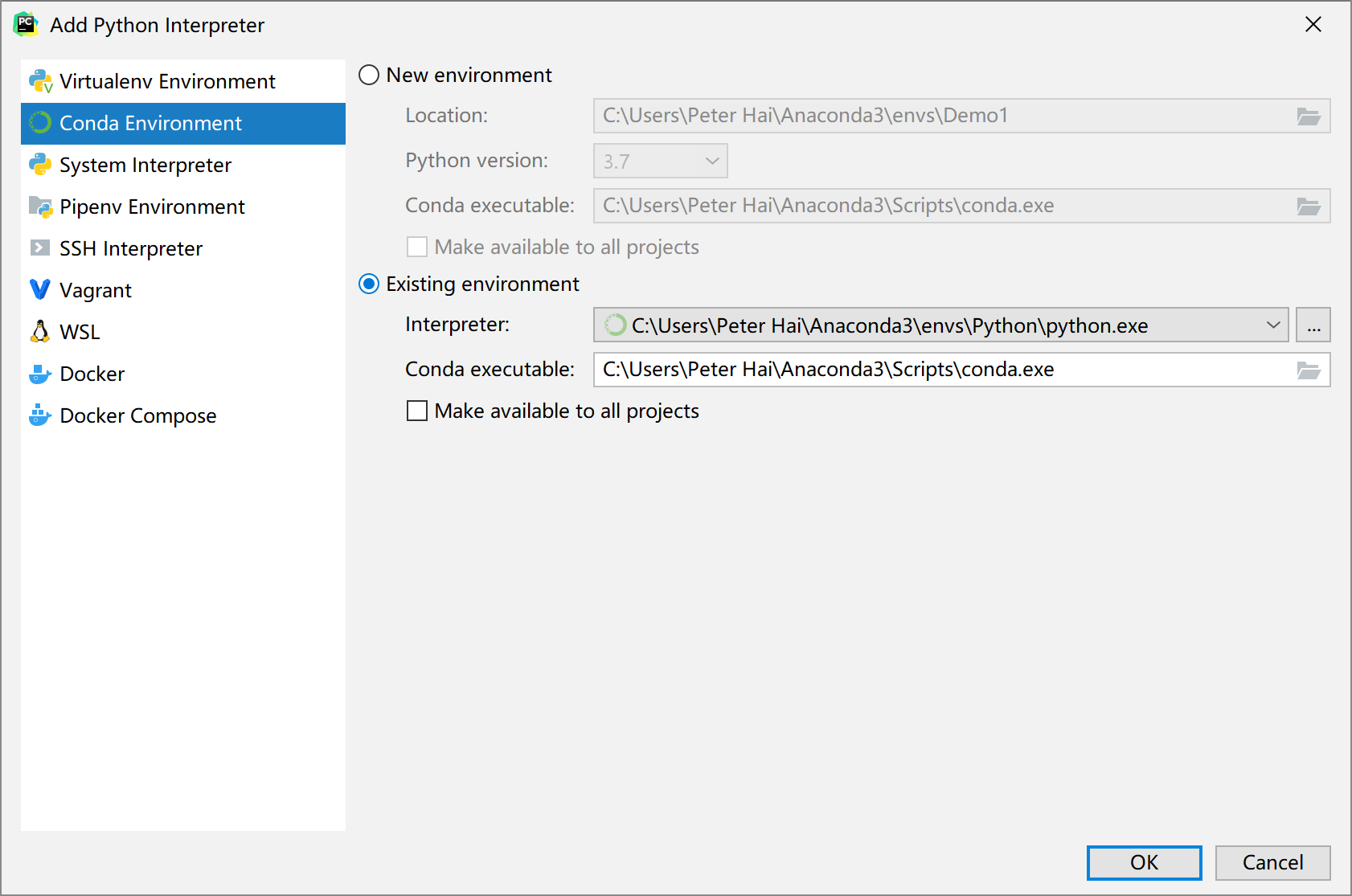Click the Docker Compose icon
Viewport: 1352px width, 896px height.
click(x=40, y=415)
